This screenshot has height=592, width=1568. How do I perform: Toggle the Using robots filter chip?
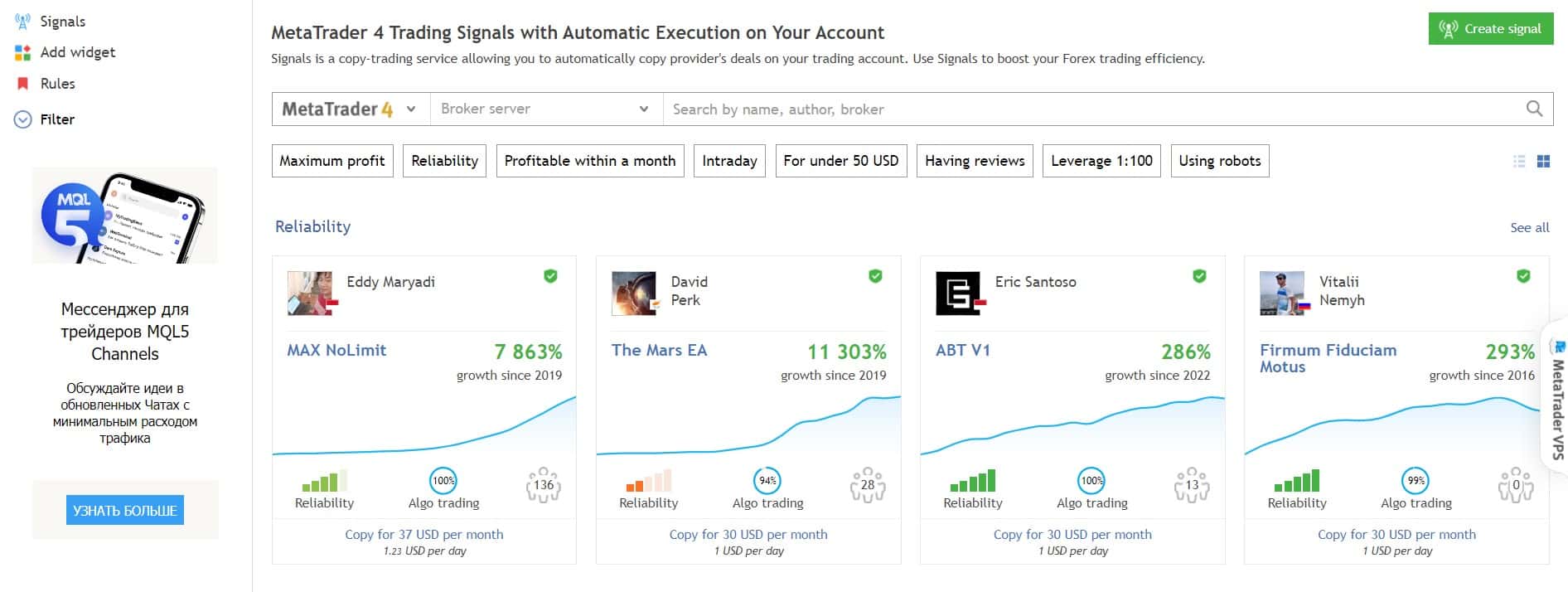click(1220, 161)
